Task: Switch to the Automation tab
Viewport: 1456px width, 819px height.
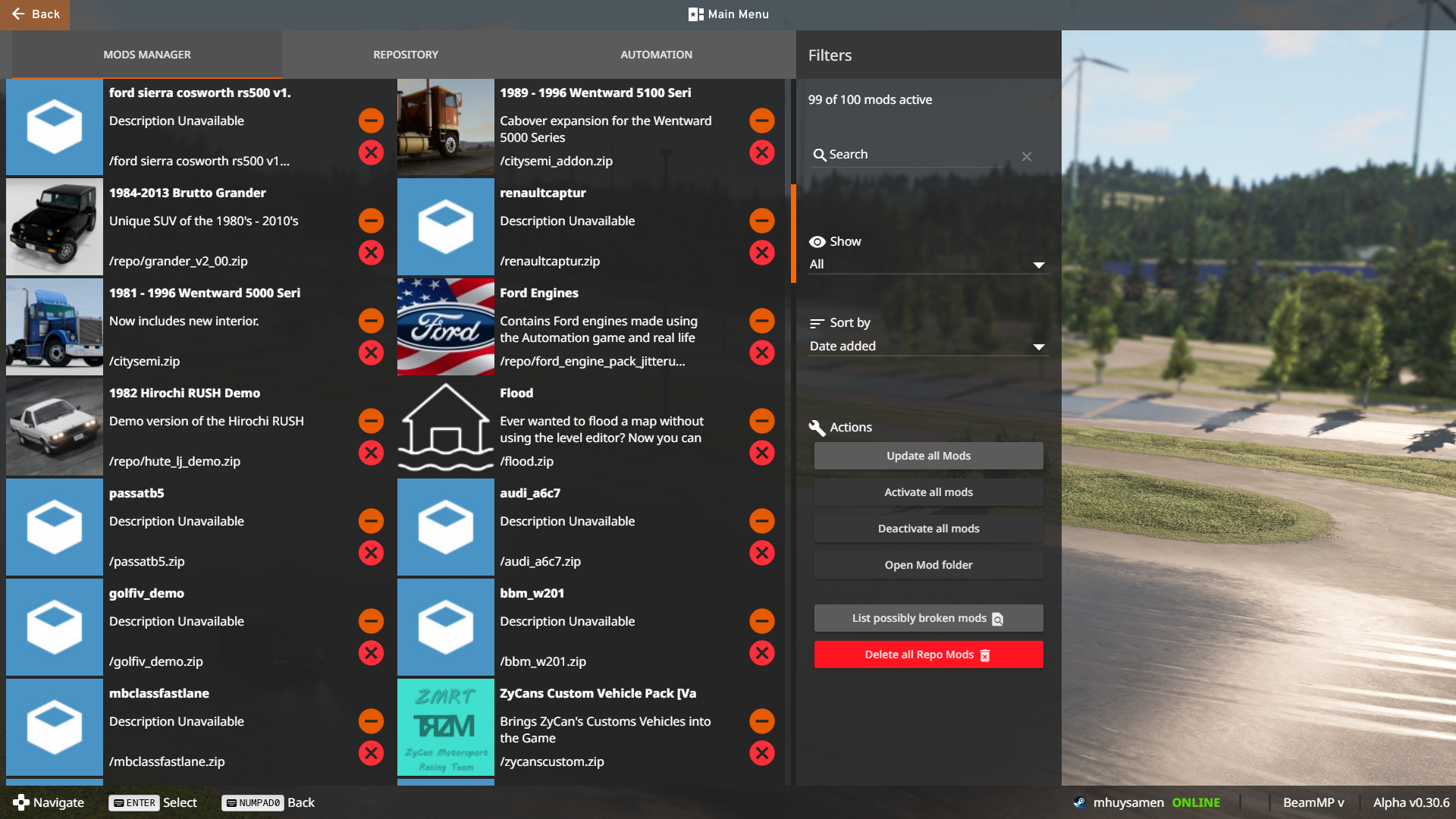Action: (656, 55)
